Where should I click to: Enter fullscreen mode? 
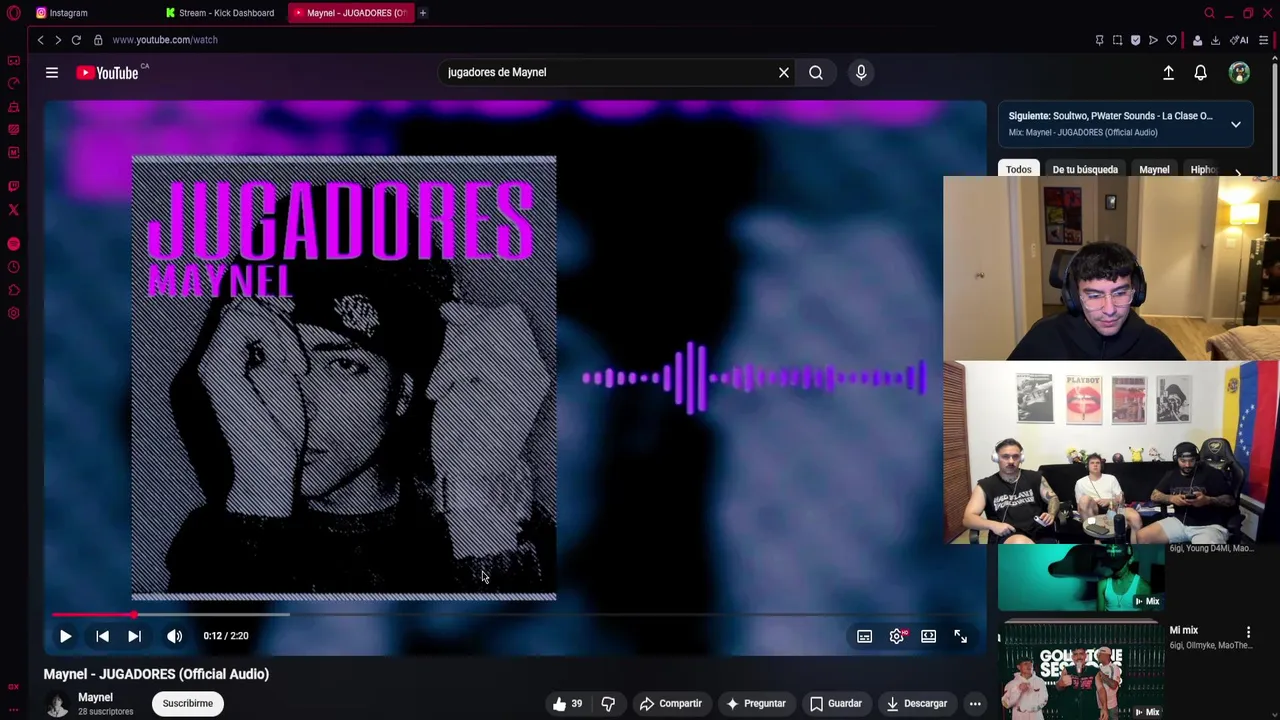tap(960, 636)
